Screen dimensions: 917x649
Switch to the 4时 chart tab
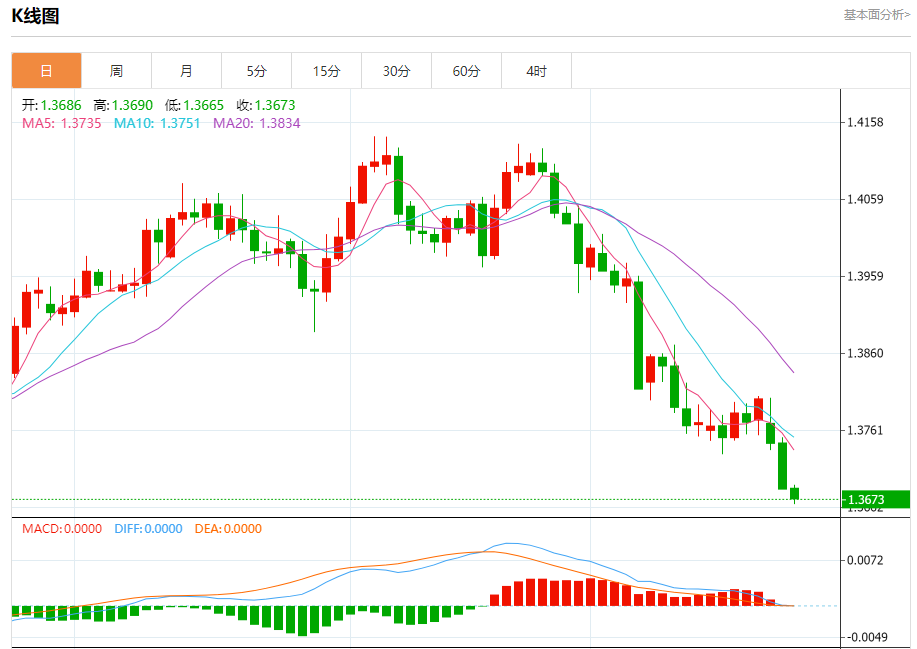[536, 71]
